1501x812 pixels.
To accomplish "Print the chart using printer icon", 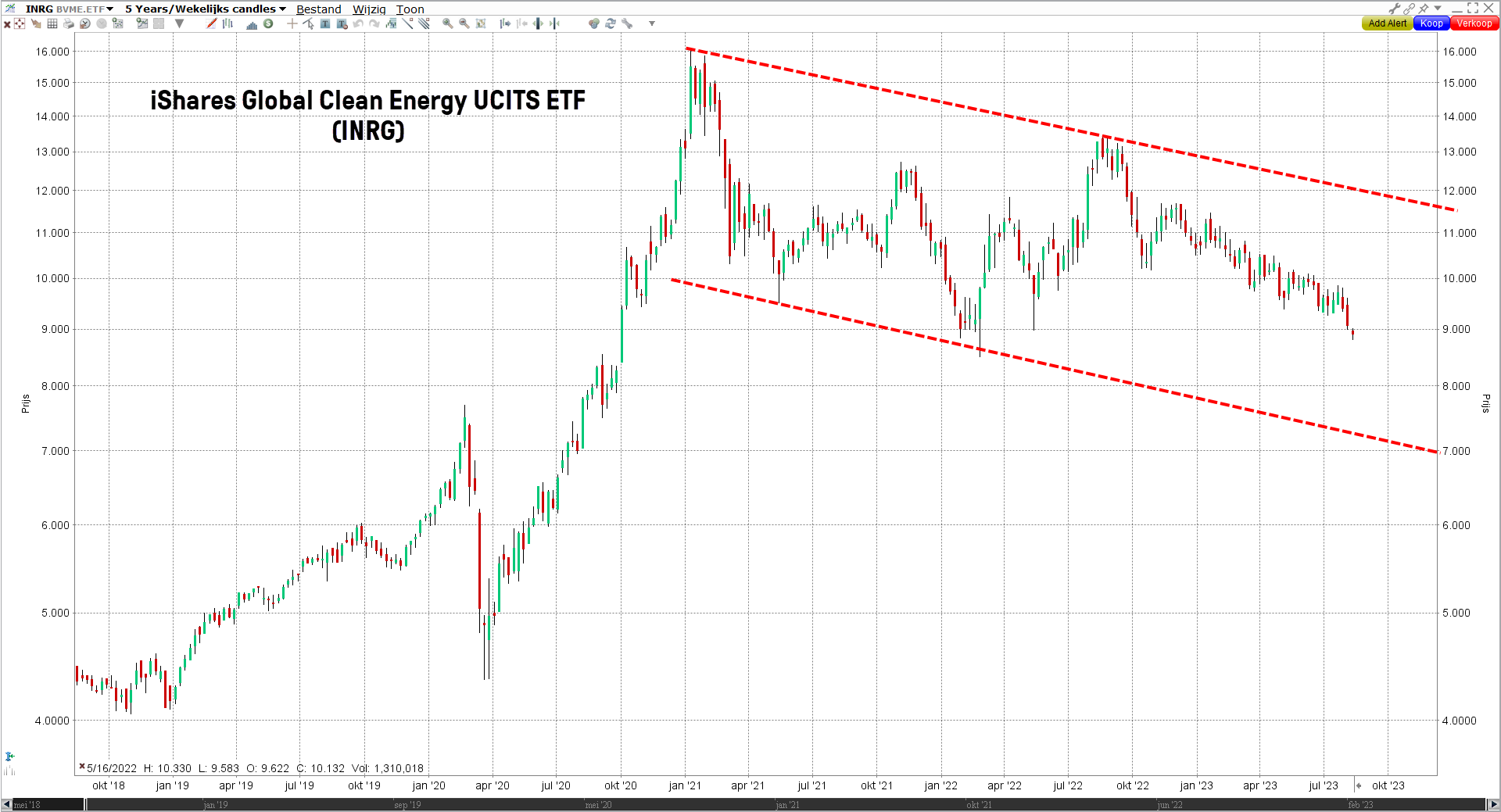I will [68, 23].
